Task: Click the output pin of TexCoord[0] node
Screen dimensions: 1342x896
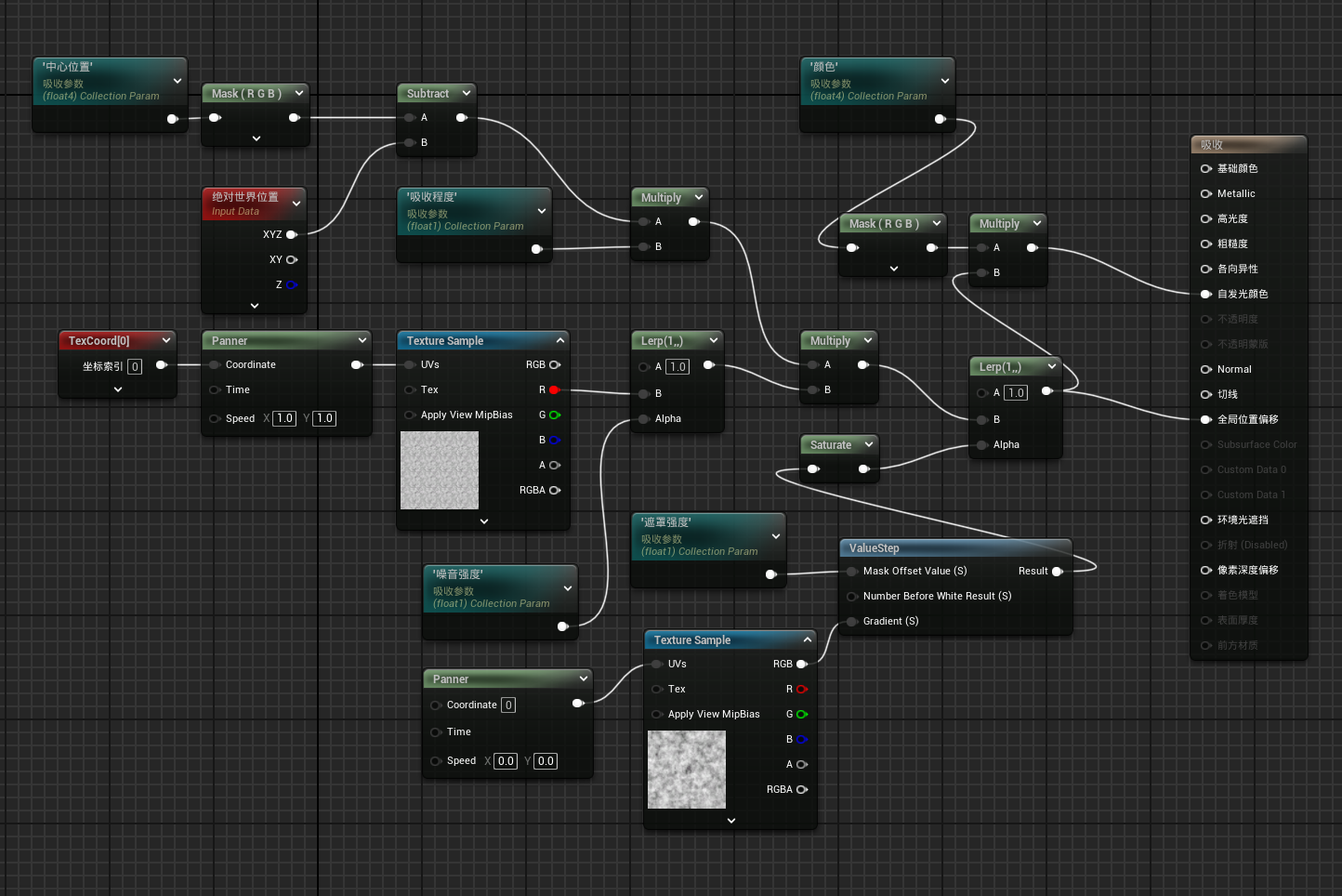Action: (161, 365)
